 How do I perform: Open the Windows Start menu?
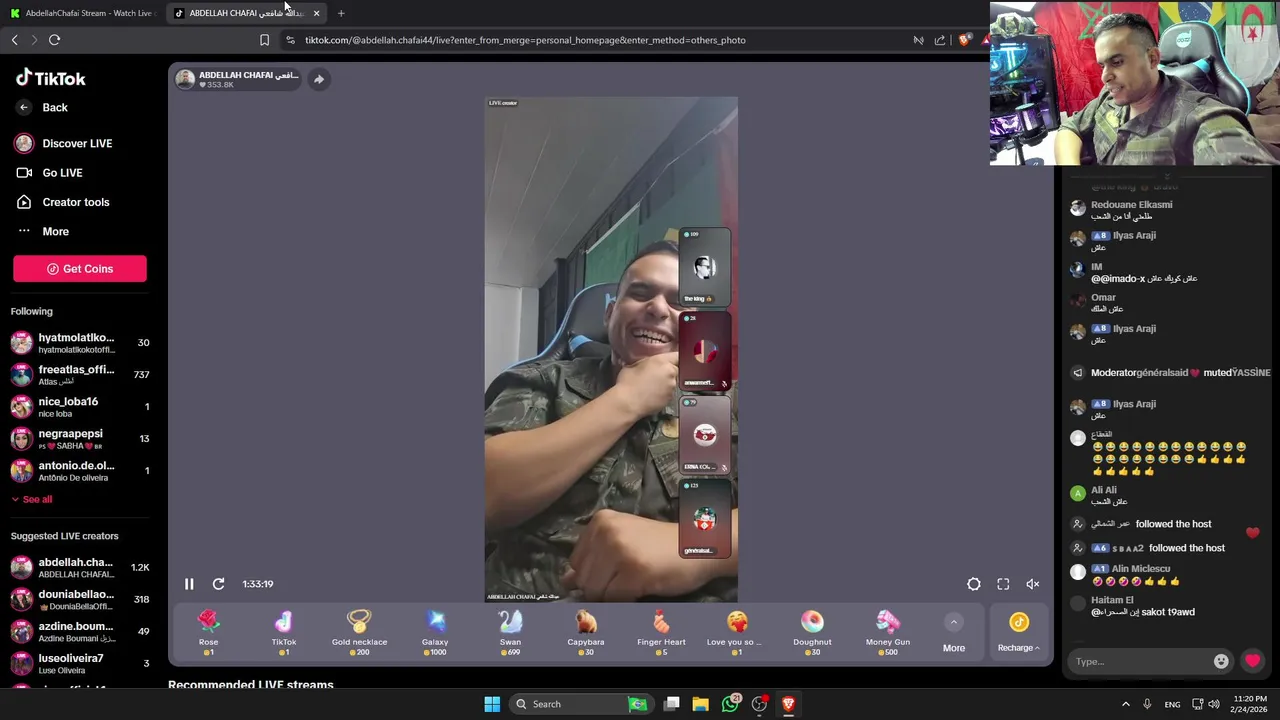[492, 704]
